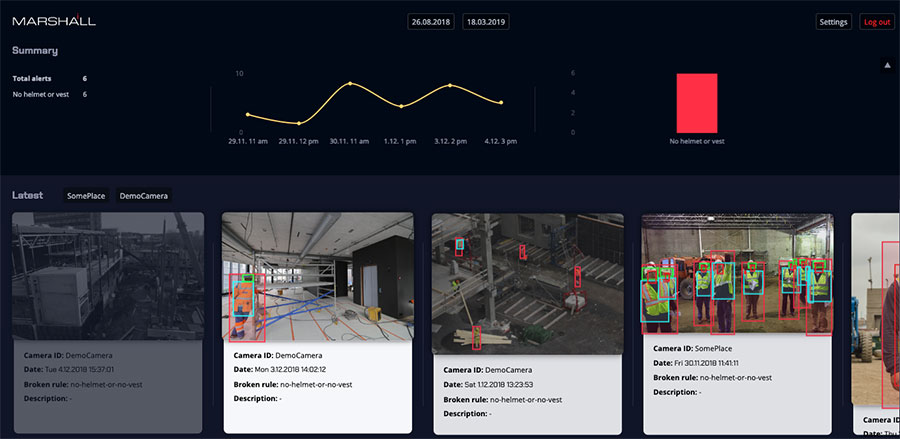Click the chart point at 30.11. 11 am
This screenshot has width=900, height=439.
click(350, 84)
